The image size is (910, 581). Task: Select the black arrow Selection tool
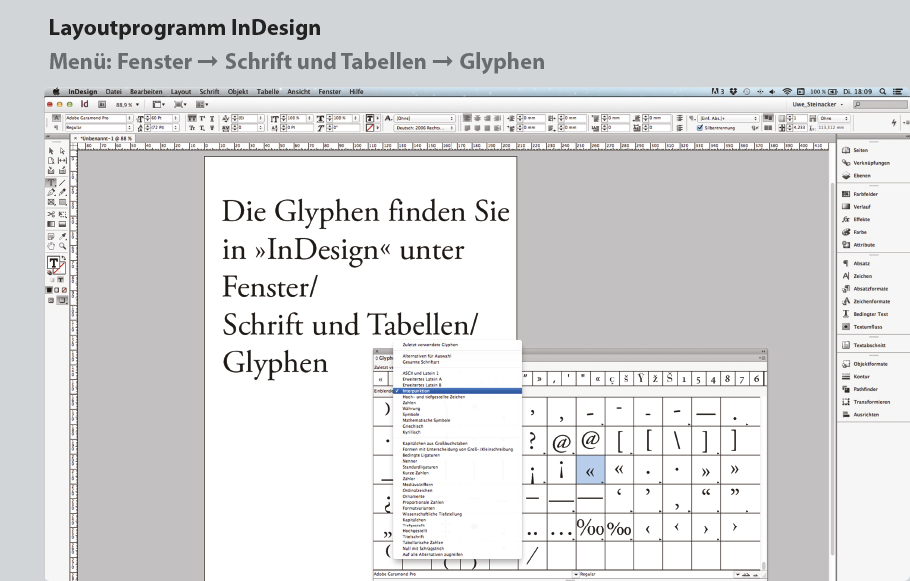tap(51, 151)
